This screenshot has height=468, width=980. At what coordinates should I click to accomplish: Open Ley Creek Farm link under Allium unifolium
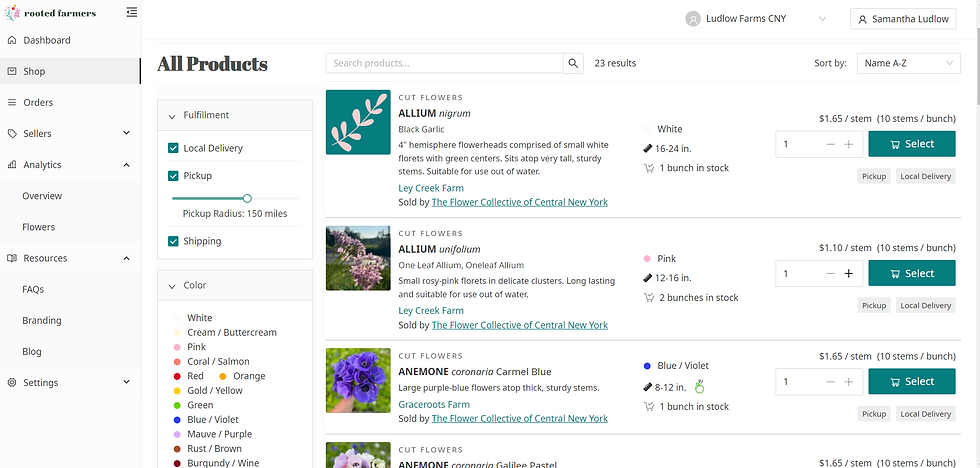(x=431, y=311)
